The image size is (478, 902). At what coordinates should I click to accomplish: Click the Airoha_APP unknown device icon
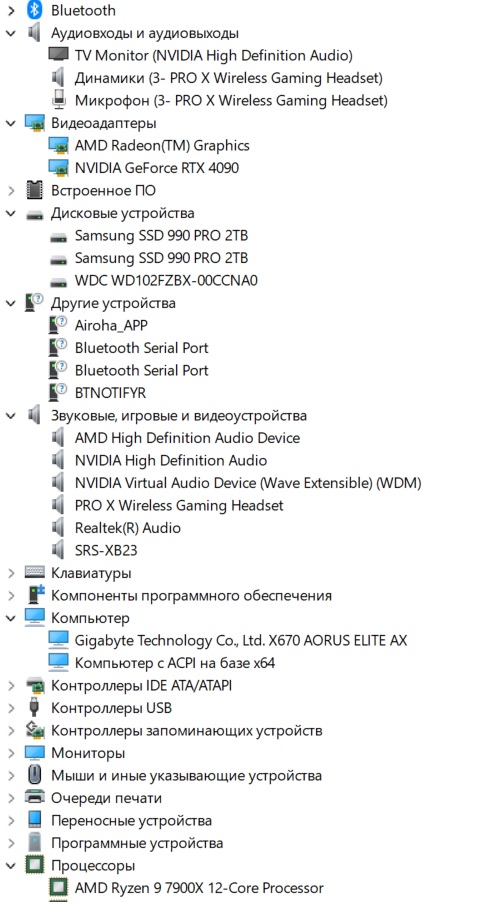[58, 325]
